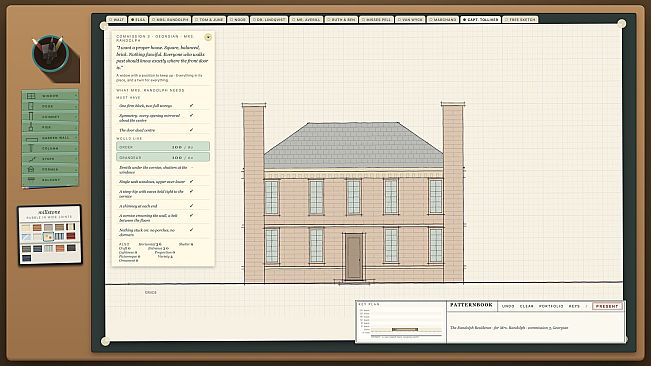
Task: Click the Clear button
Action: pyautogui.click(x=526, y=306)
